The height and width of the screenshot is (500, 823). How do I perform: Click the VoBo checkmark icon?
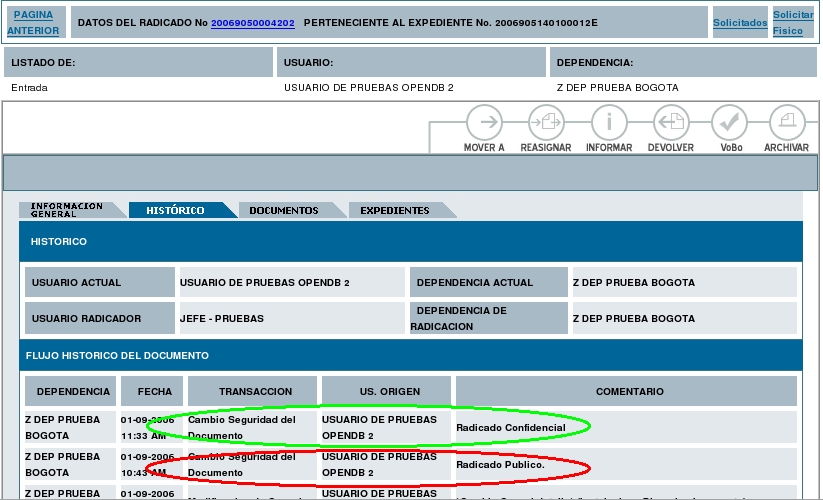pyautogui.click(x=730, y=122)
